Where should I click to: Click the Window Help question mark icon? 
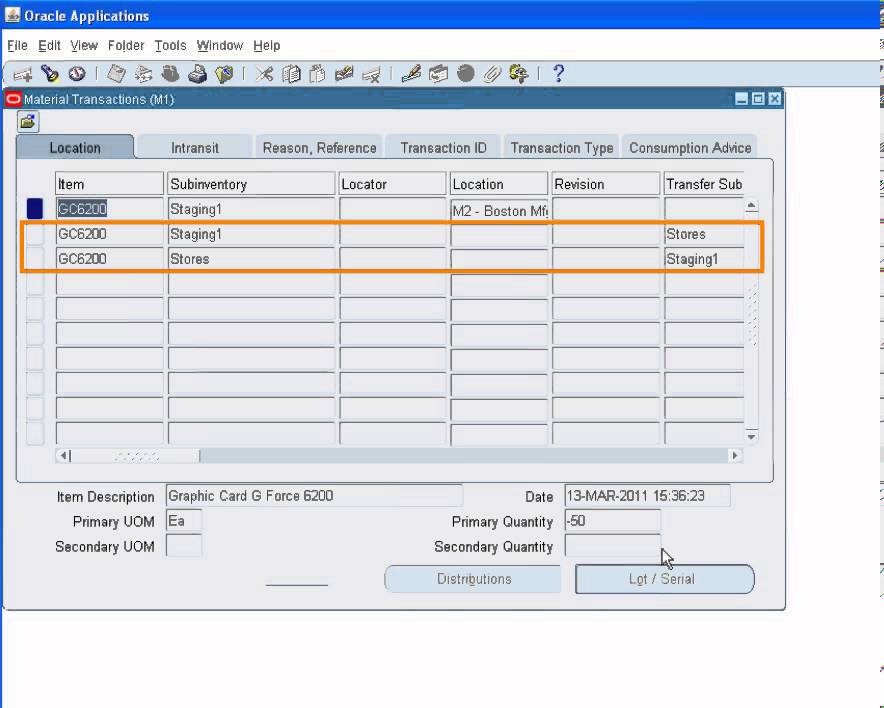558,74
